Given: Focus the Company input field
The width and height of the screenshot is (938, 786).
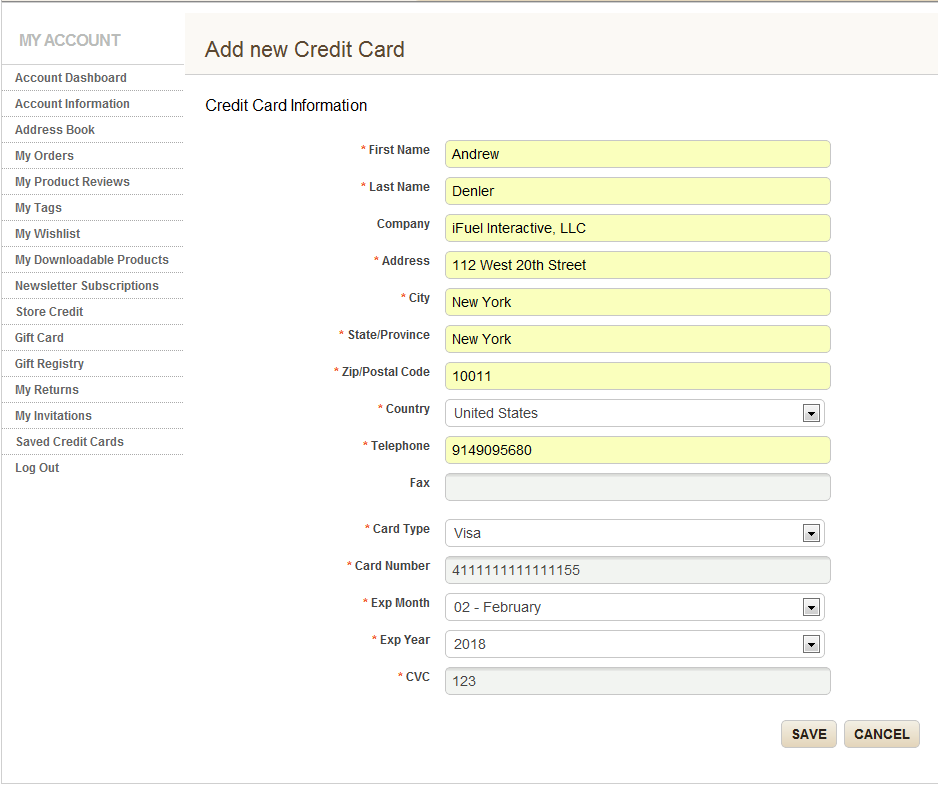Looking at the screenshot, I should [x=638, y=229].
